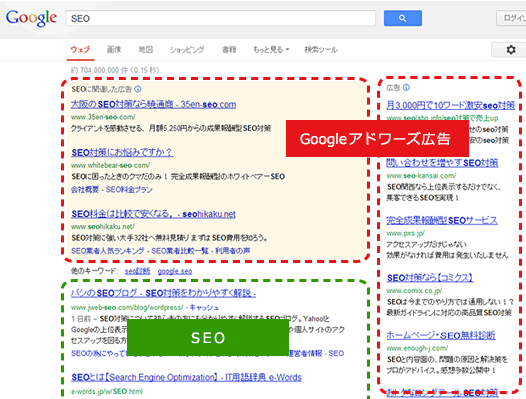Image resolution: width=526 pixels, height=399 pixels.
Task: Open 検索ツール options
Action: coord(321,50)
